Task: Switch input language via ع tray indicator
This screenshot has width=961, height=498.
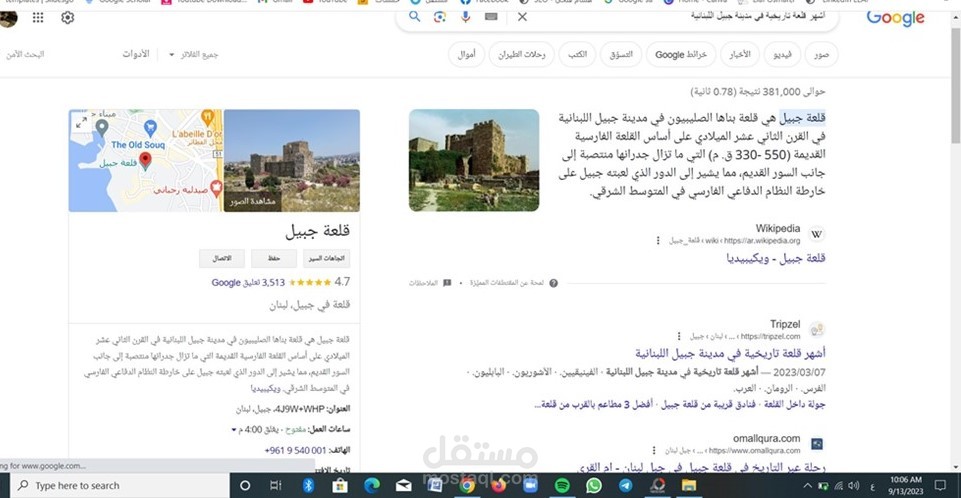Action: (872, 487)
